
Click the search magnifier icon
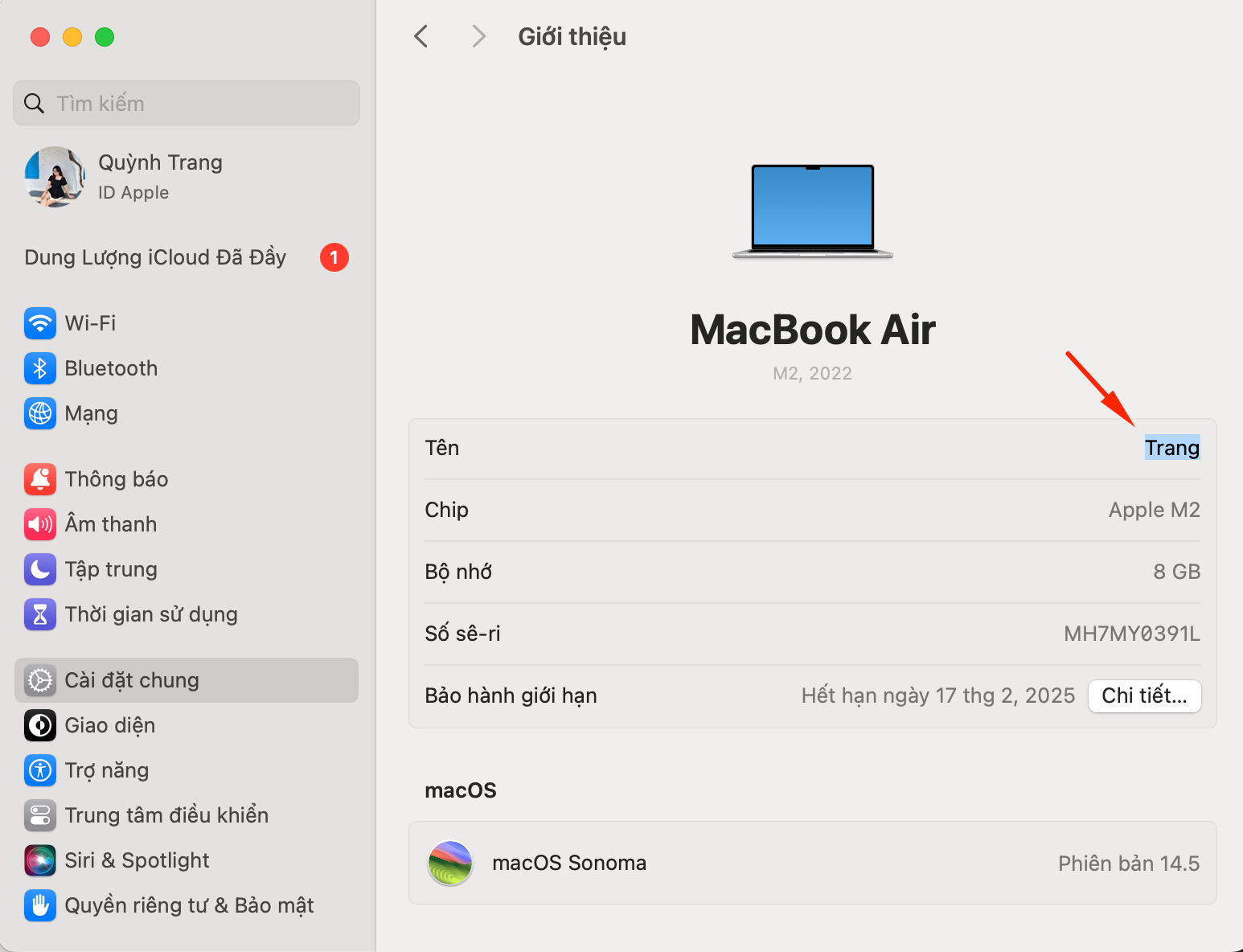pyautogui.click(x=34, y=103)
